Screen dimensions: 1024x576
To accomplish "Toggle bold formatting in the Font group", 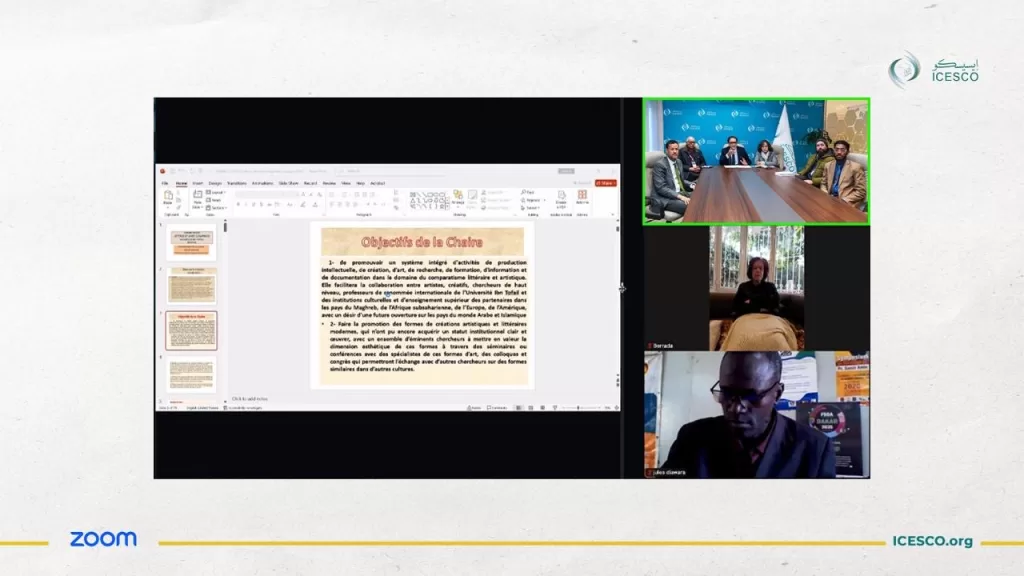I will pyautogui.click(x=238, y=205).
